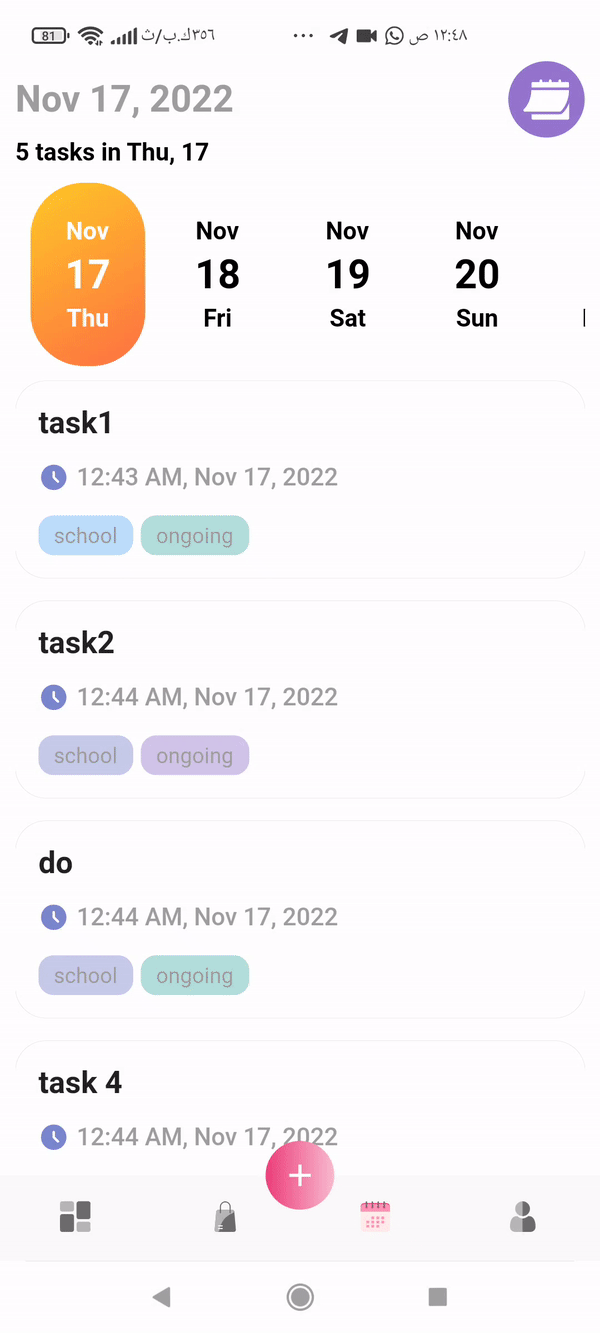
Task: Select Nov 19 Sat in date strip
Action: [347, 274]
